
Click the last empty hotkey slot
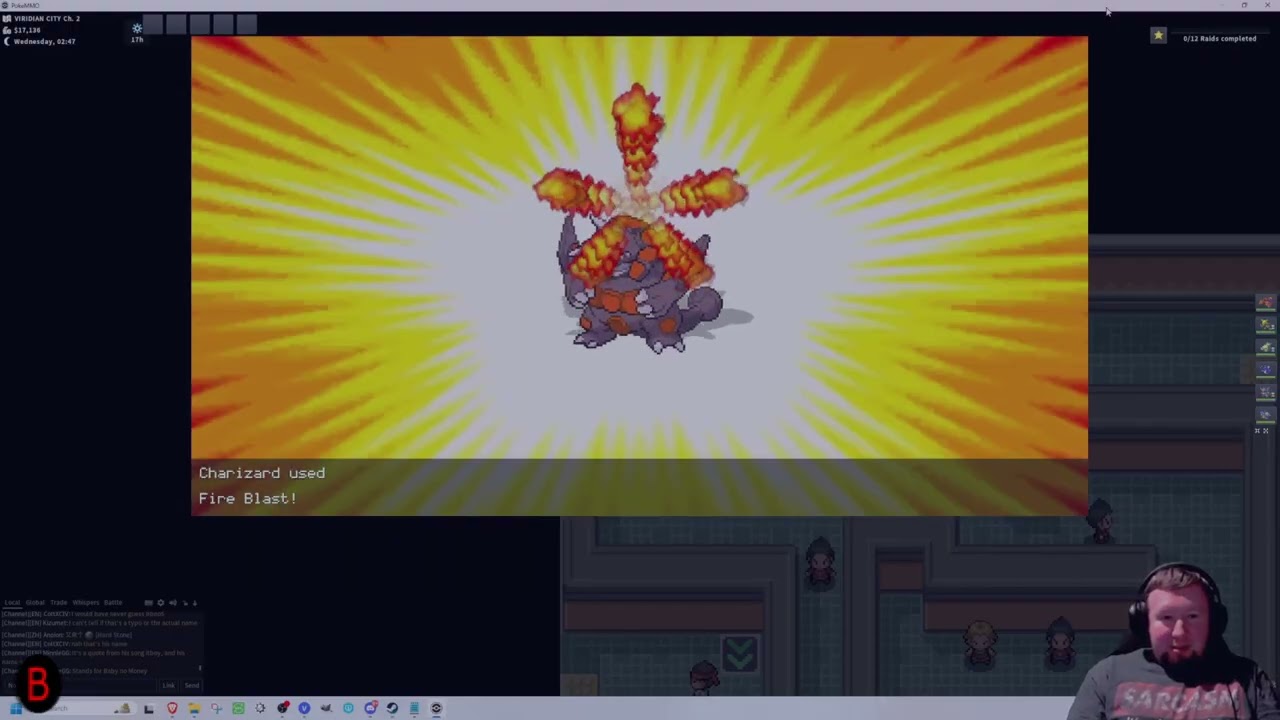tap(247, 24)
